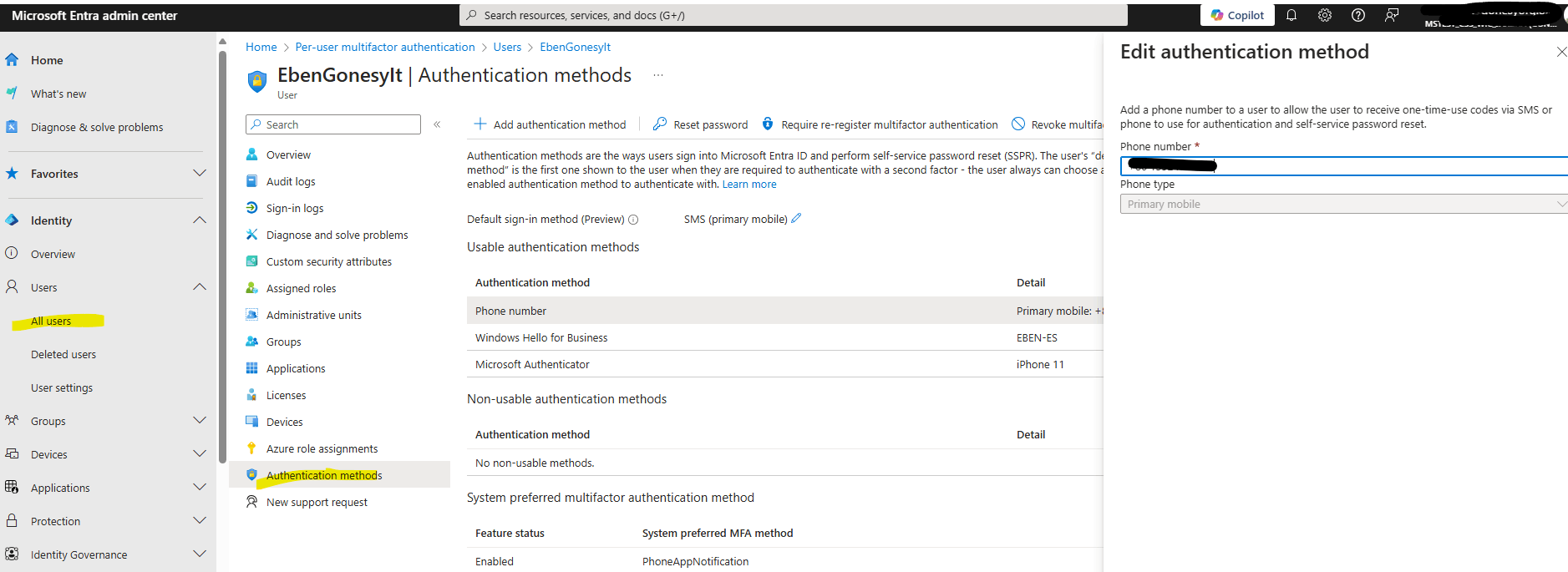Click Reset password toolbar button
Image resolution: width=1568 pixels, height=572 pixels.
tap(700, 124)
